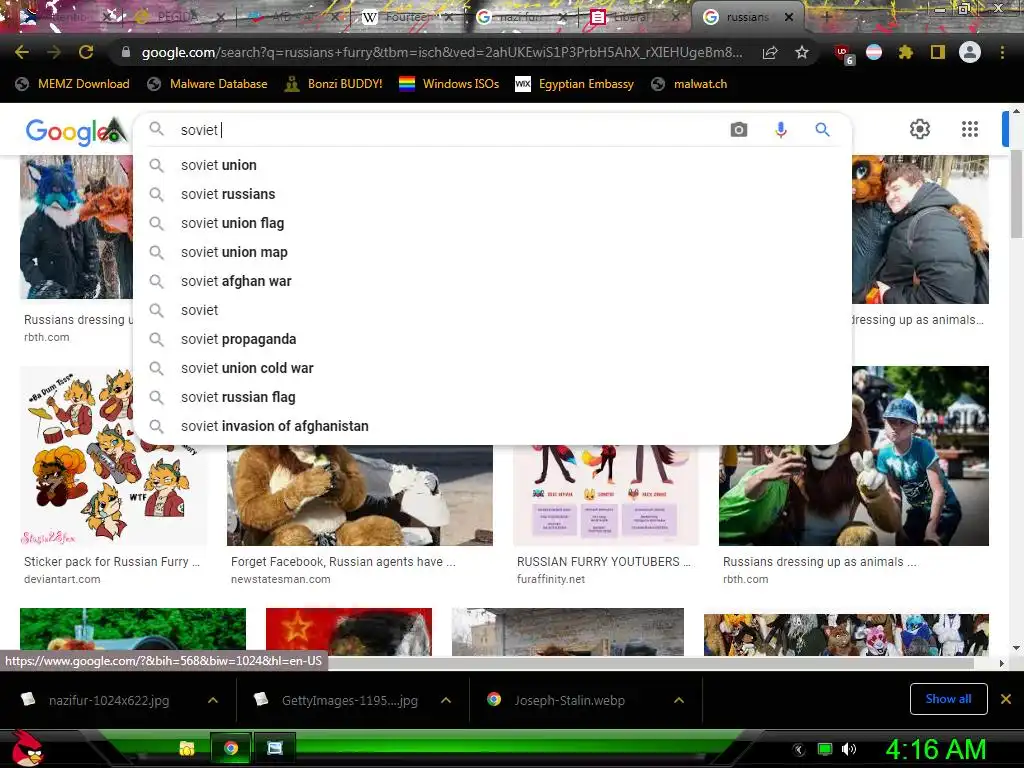Click Show all downloads button
Viewport: 1024px width, 768px height.
[x=948, y=699]
